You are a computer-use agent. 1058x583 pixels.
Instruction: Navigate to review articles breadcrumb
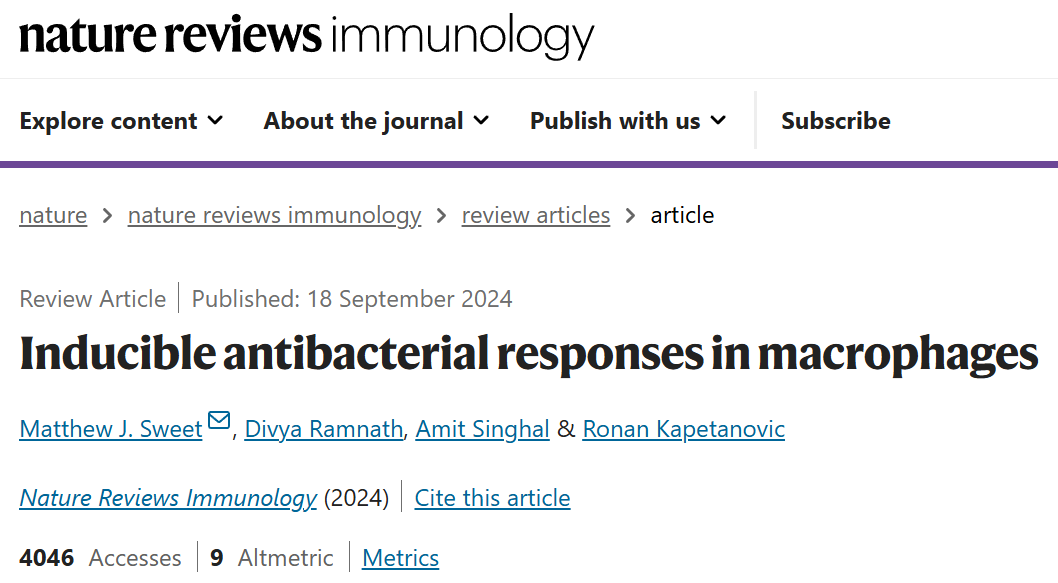(x=535, y=215)
